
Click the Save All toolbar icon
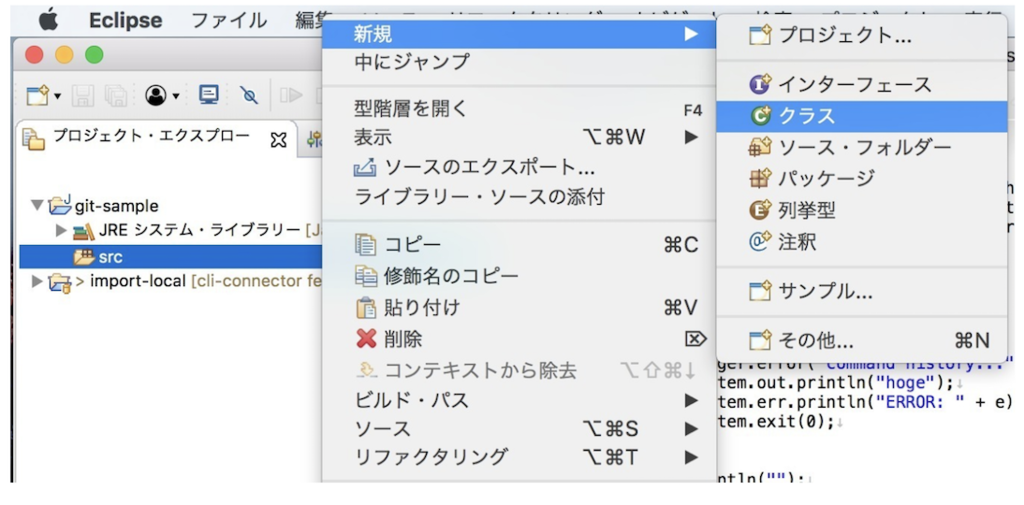(116, 96)
